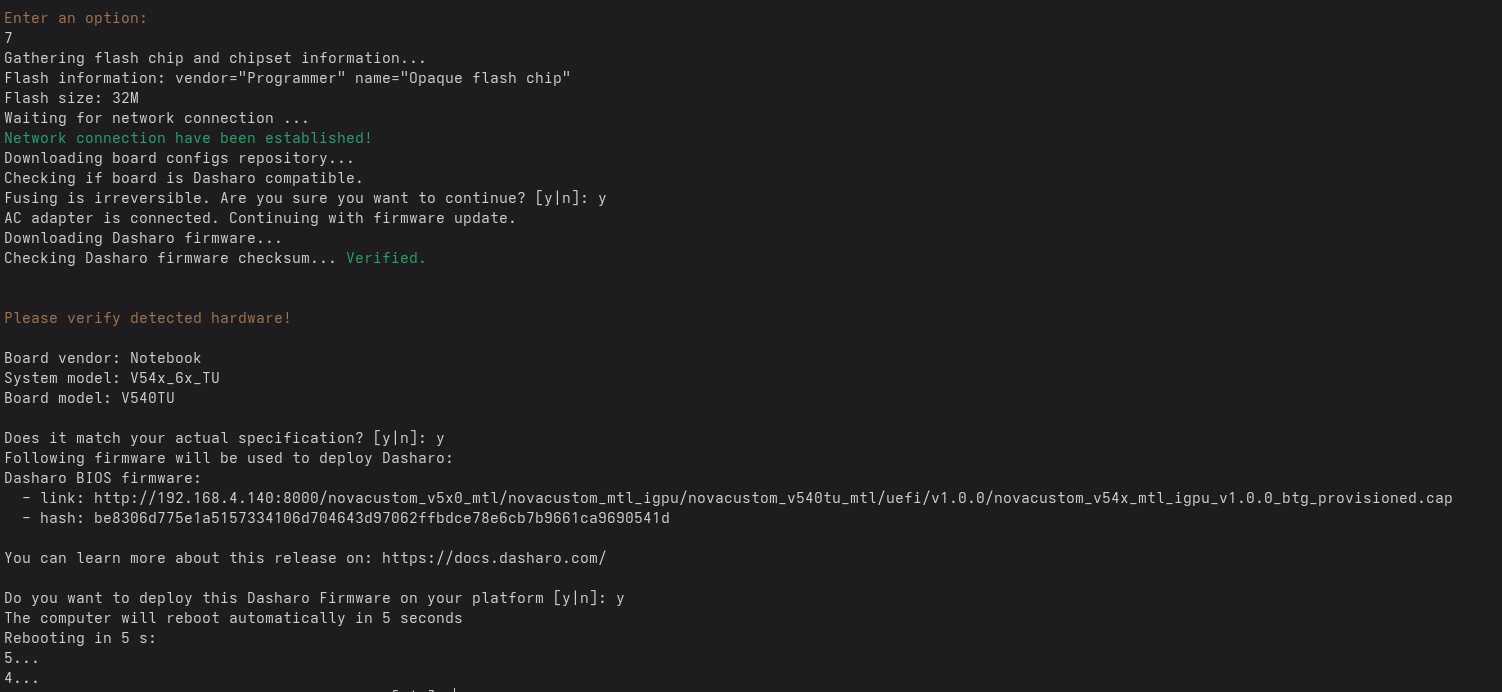Open the novacustom firmware .cap download link

[773, 498]
